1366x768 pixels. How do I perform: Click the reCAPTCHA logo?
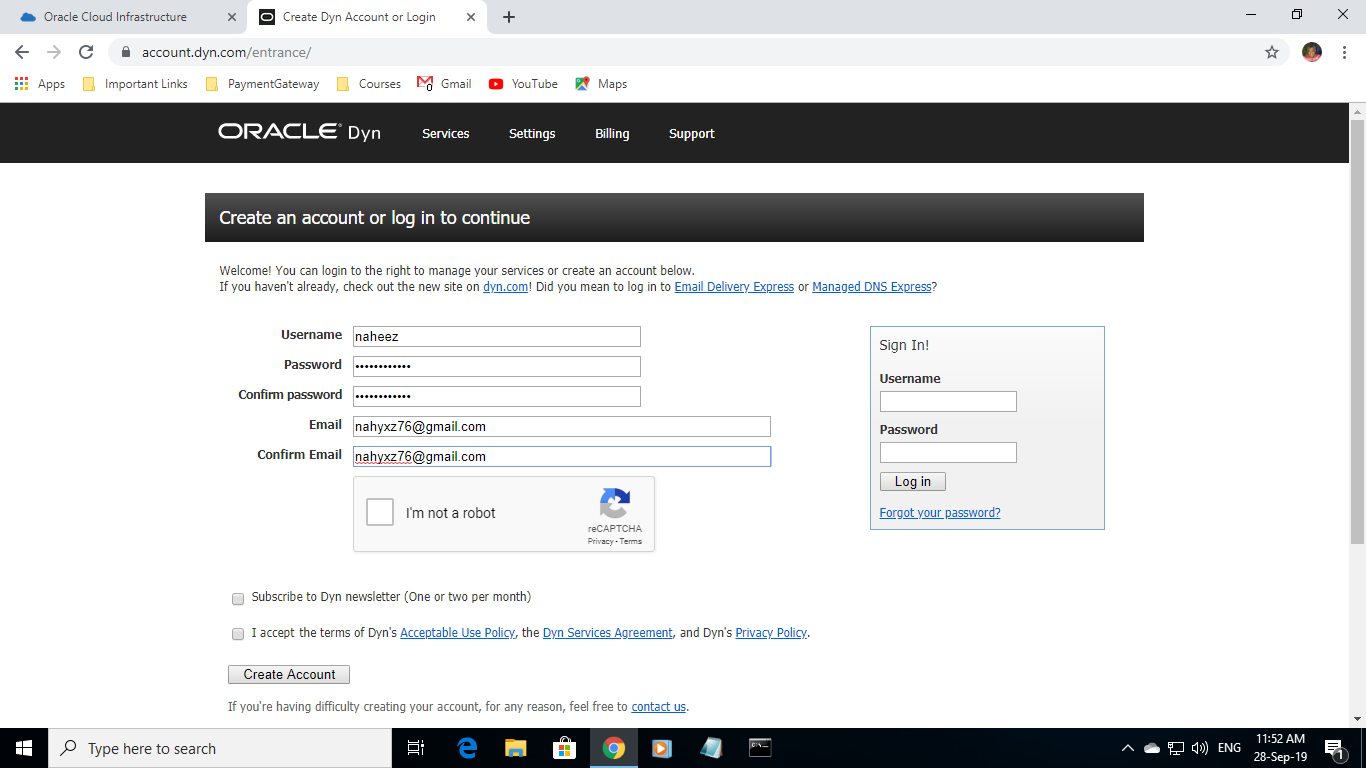[615, 504]
